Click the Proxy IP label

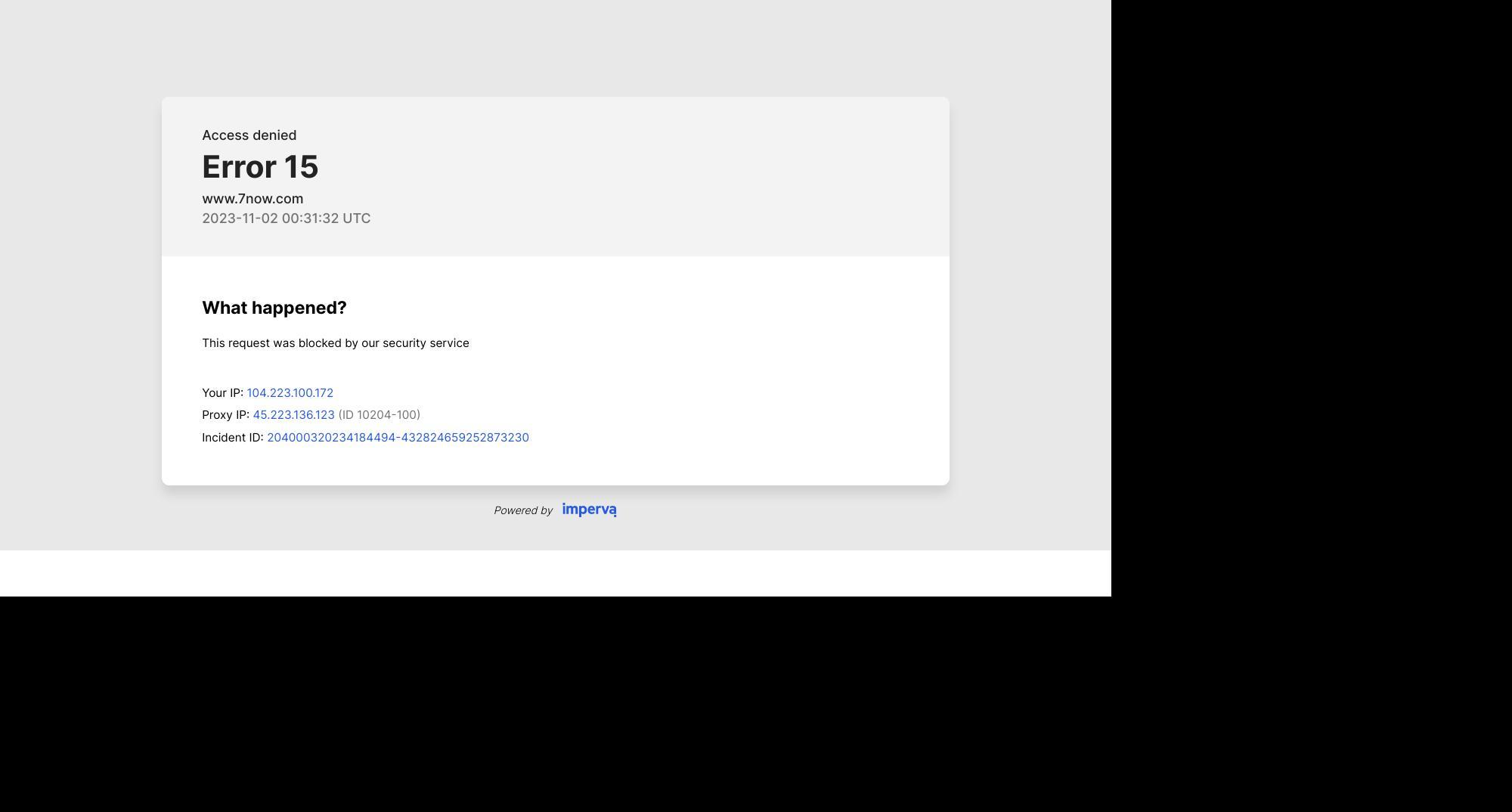click(x=225, y=414)
